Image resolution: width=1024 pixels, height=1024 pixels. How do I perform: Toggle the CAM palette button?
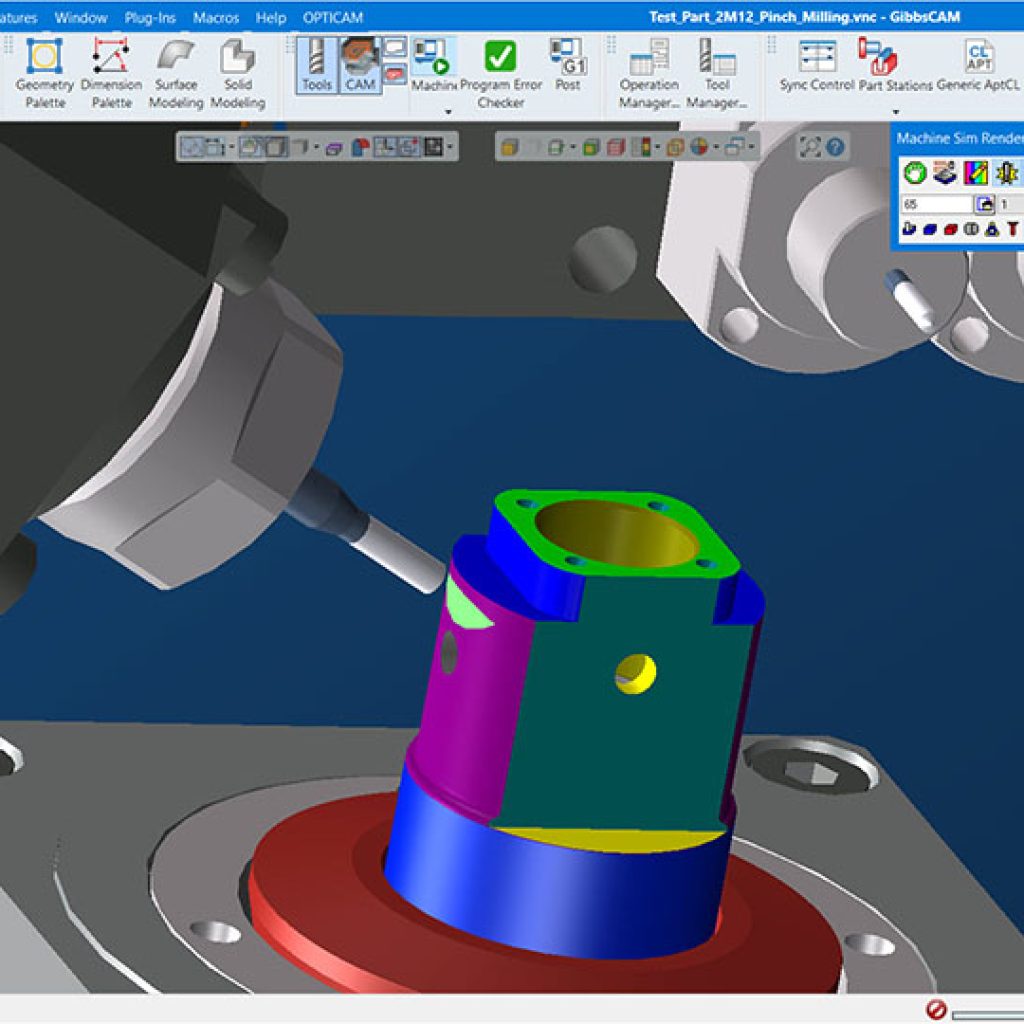pos(359,66)
